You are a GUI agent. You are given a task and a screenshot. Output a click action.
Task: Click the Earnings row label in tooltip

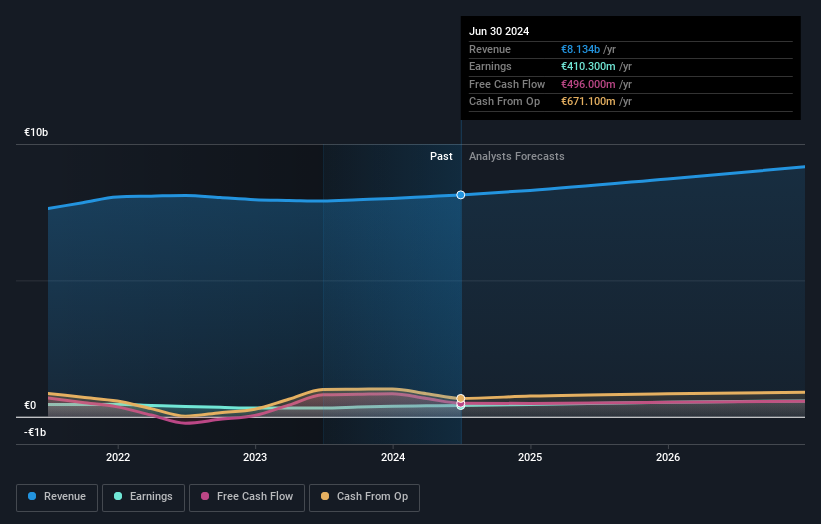[x=490, y=66]
